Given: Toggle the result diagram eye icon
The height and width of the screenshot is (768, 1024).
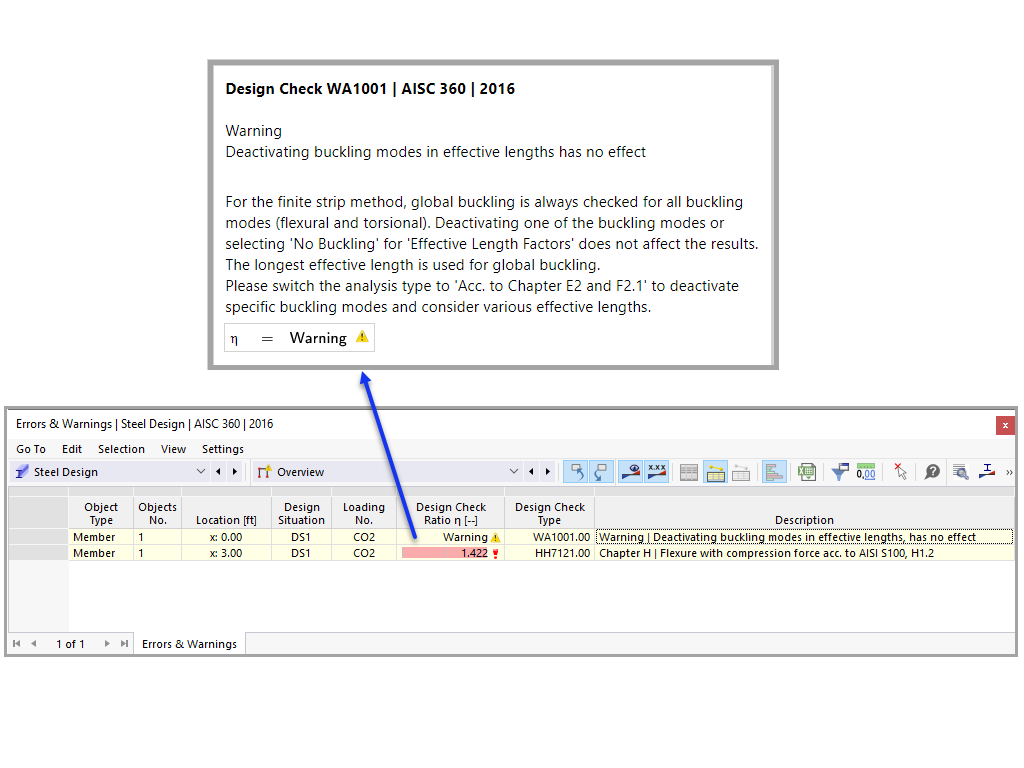Looking at the screenshot, I should click(630, 471).
